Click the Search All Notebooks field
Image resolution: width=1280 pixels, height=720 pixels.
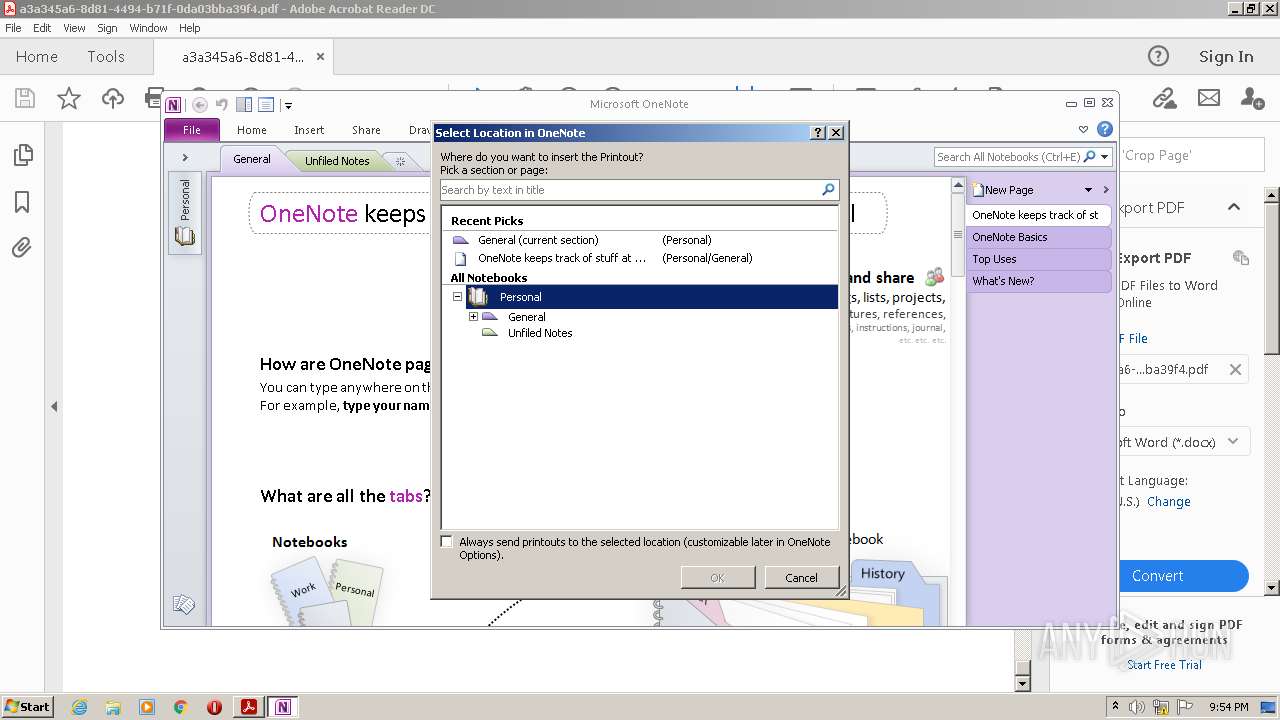tap(1008, 157)
